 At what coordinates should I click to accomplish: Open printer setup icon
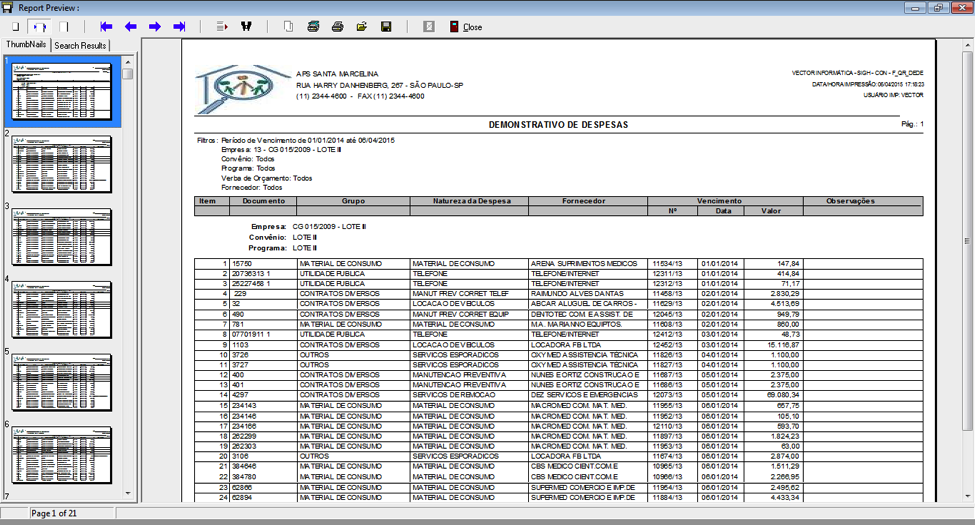313,27
